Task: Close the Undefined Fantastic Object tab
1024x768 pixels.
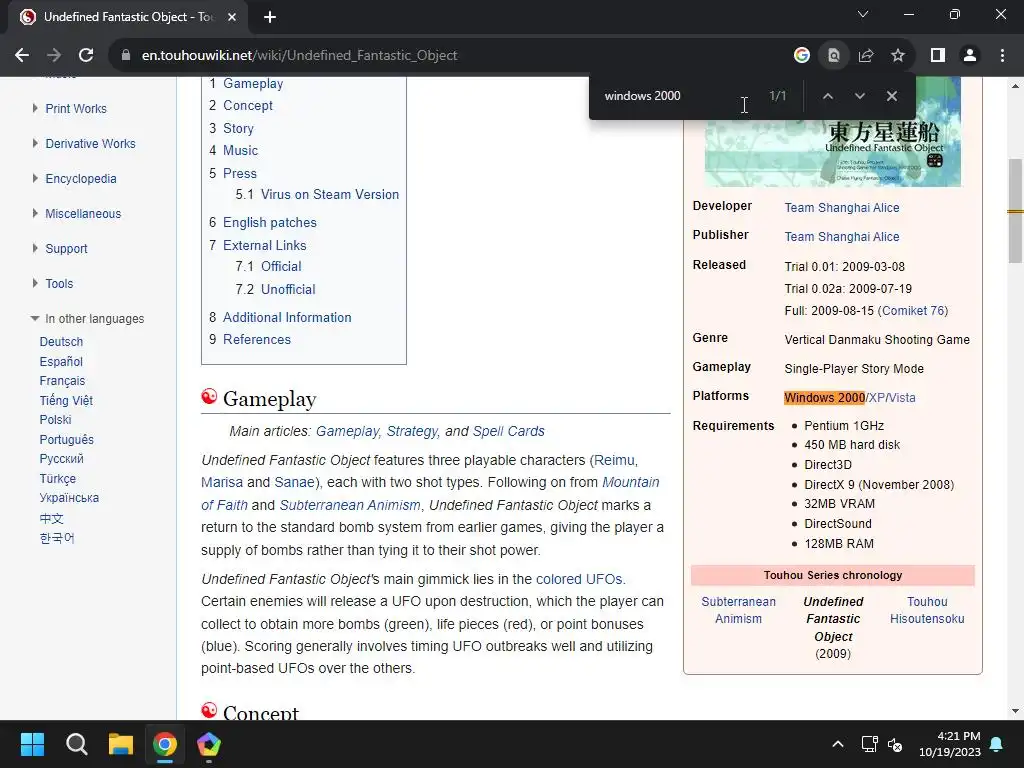Action: pos(232,17)
